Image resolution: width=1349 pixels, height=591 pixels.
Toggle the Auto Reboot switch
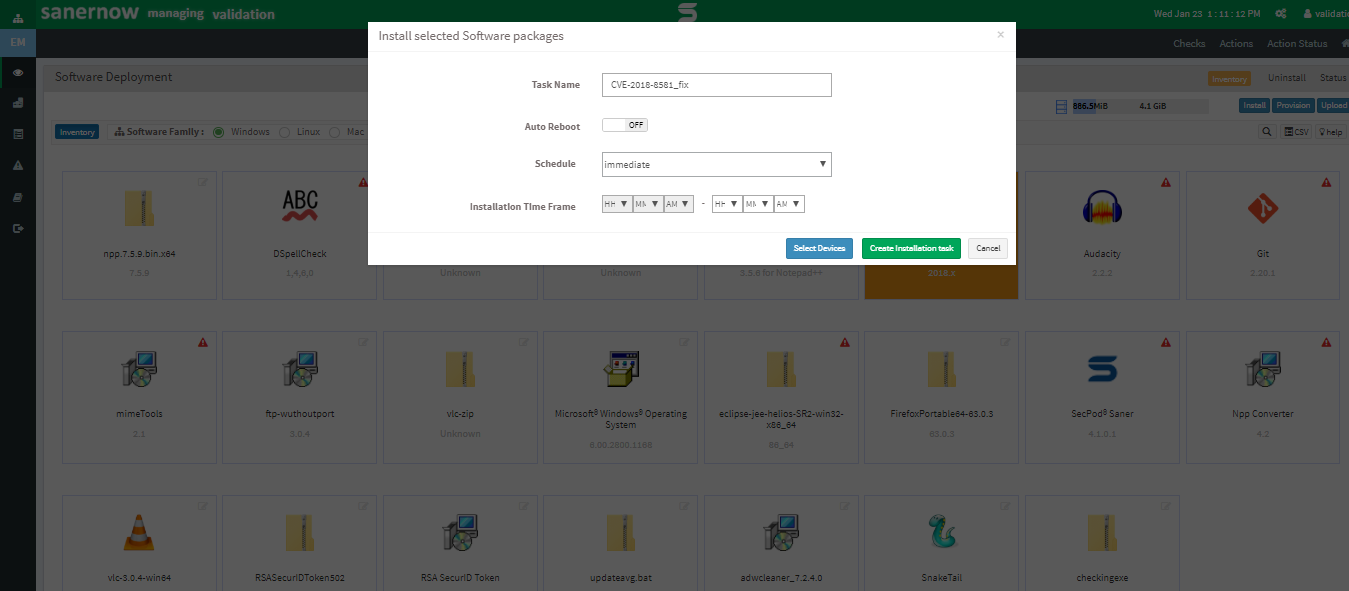click(625, 125)
